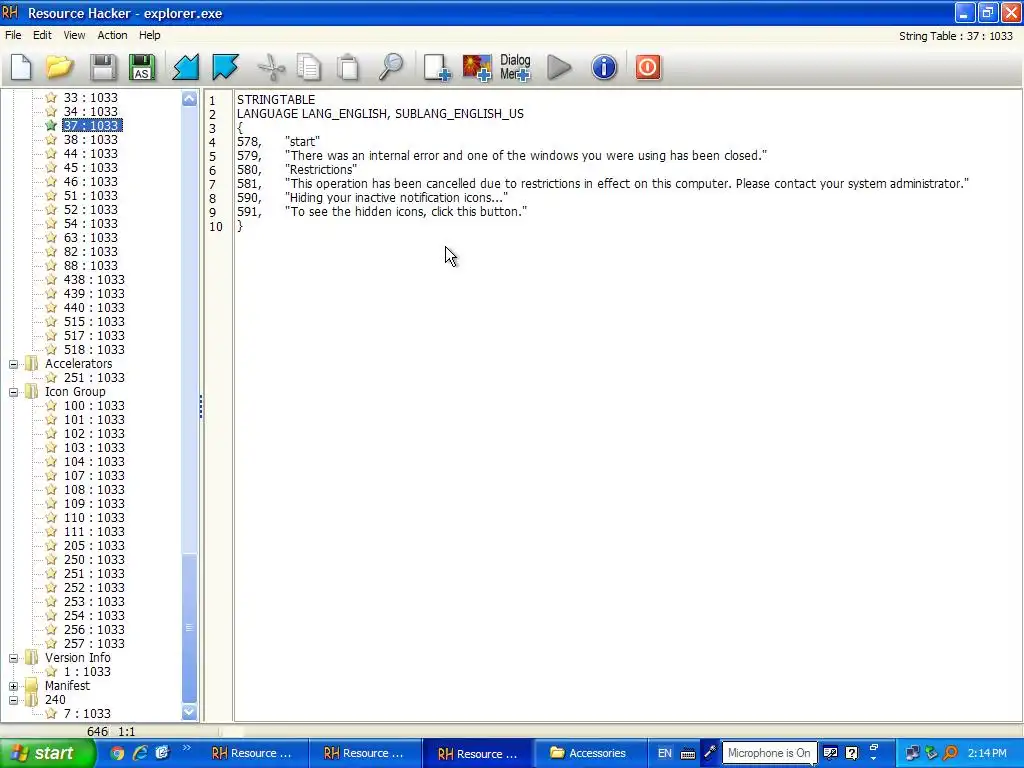Open Find with the magnifier icon
Screen dimensions: 1024x768
pos(391,67)
